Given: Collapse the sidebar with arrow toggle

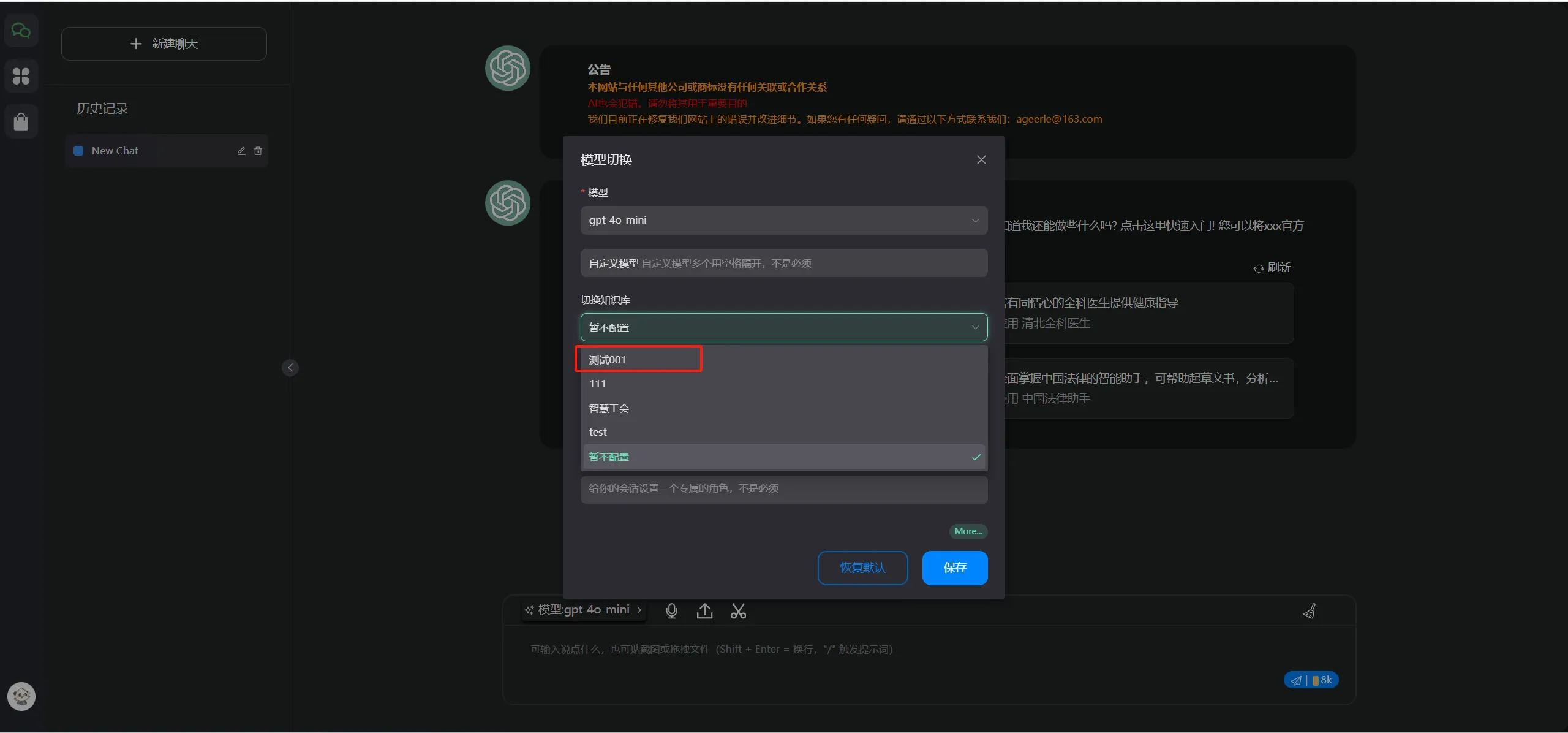Looking at the screenshot, I should coord(290,368).
